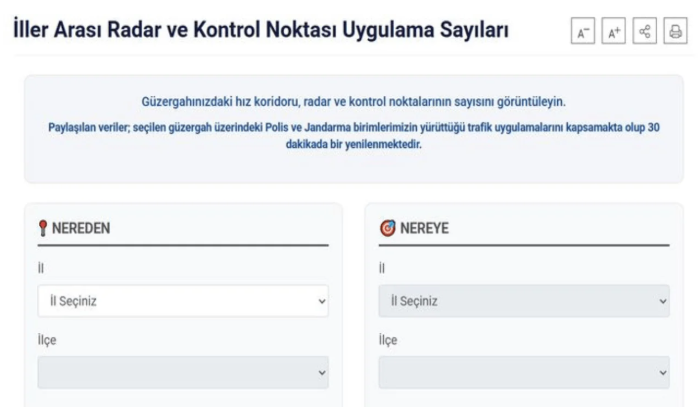Click the NEREYE section heading
This screenshot has height=419, width=698.
425,228
